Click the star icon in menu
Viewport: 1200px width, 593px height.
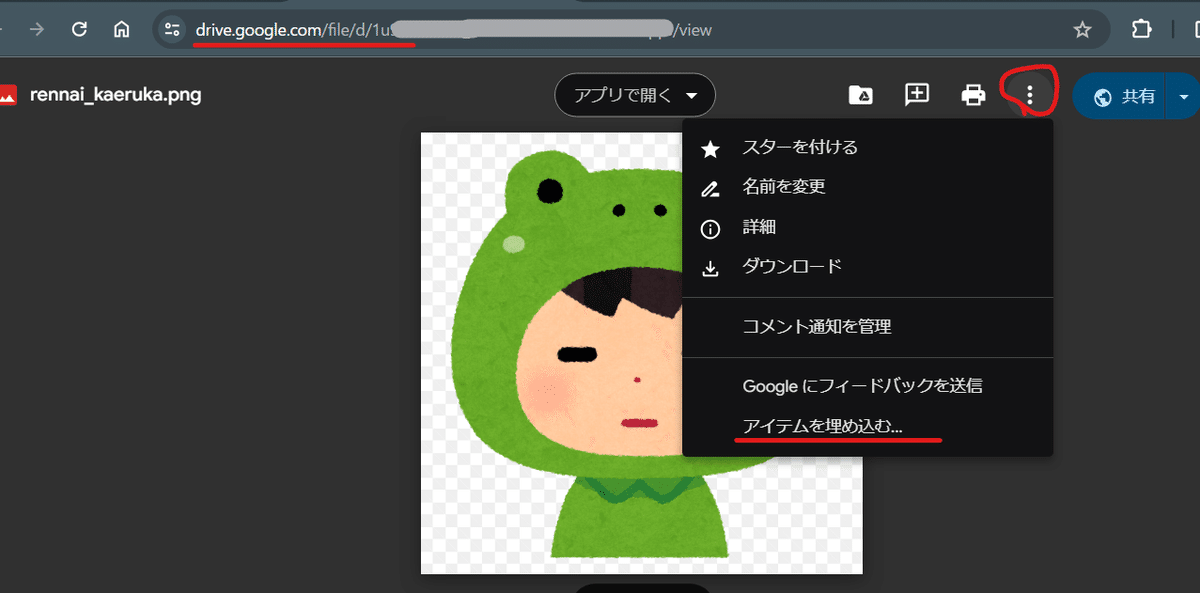(710, 149)
